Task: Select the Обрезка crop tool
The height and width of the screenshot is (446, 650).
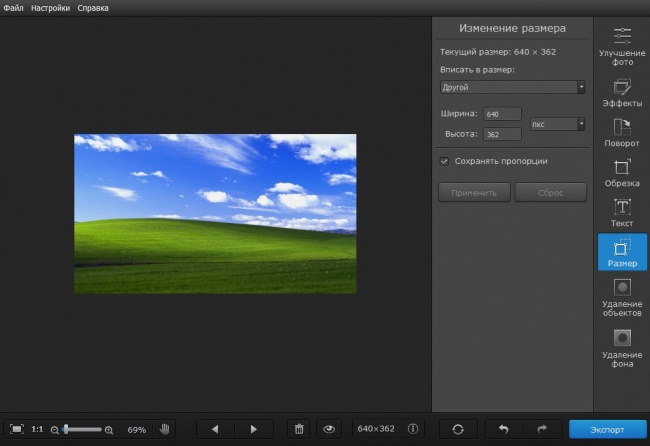Action: click(x=622, y=173)
